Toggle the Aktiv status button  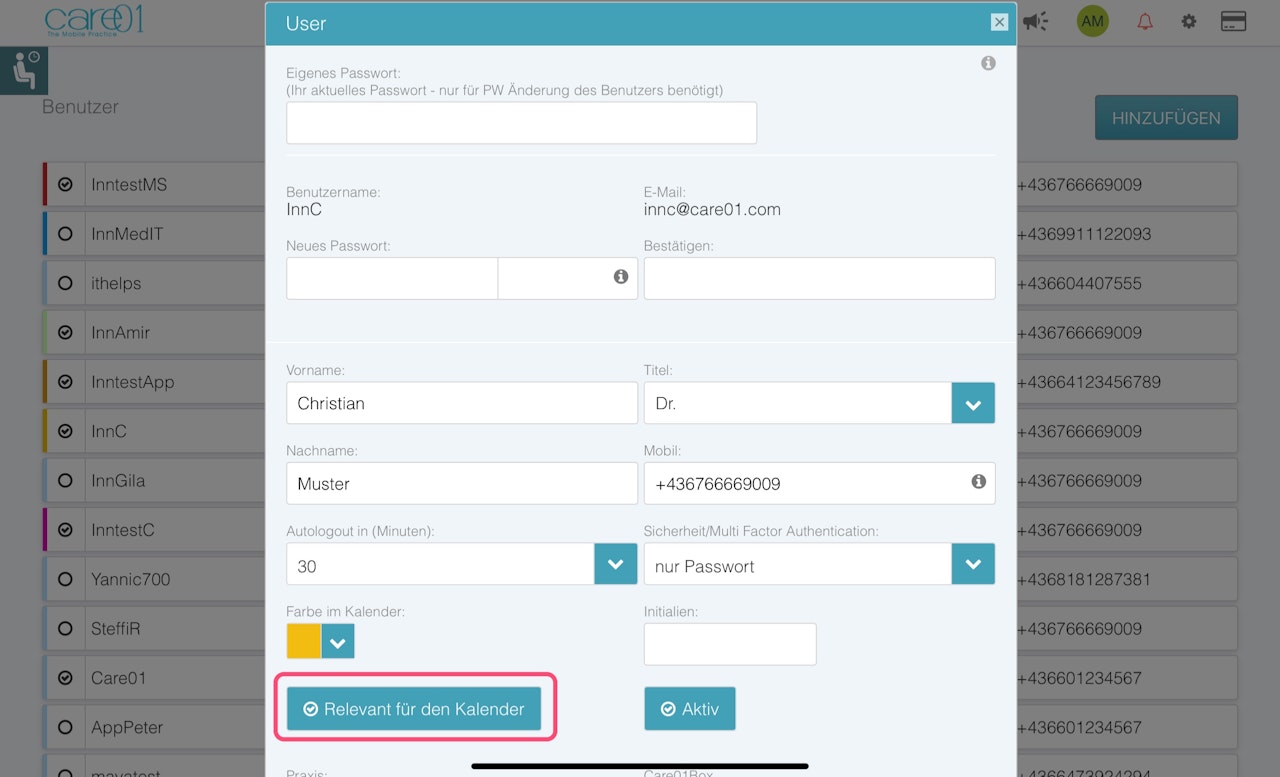[690, 709]
